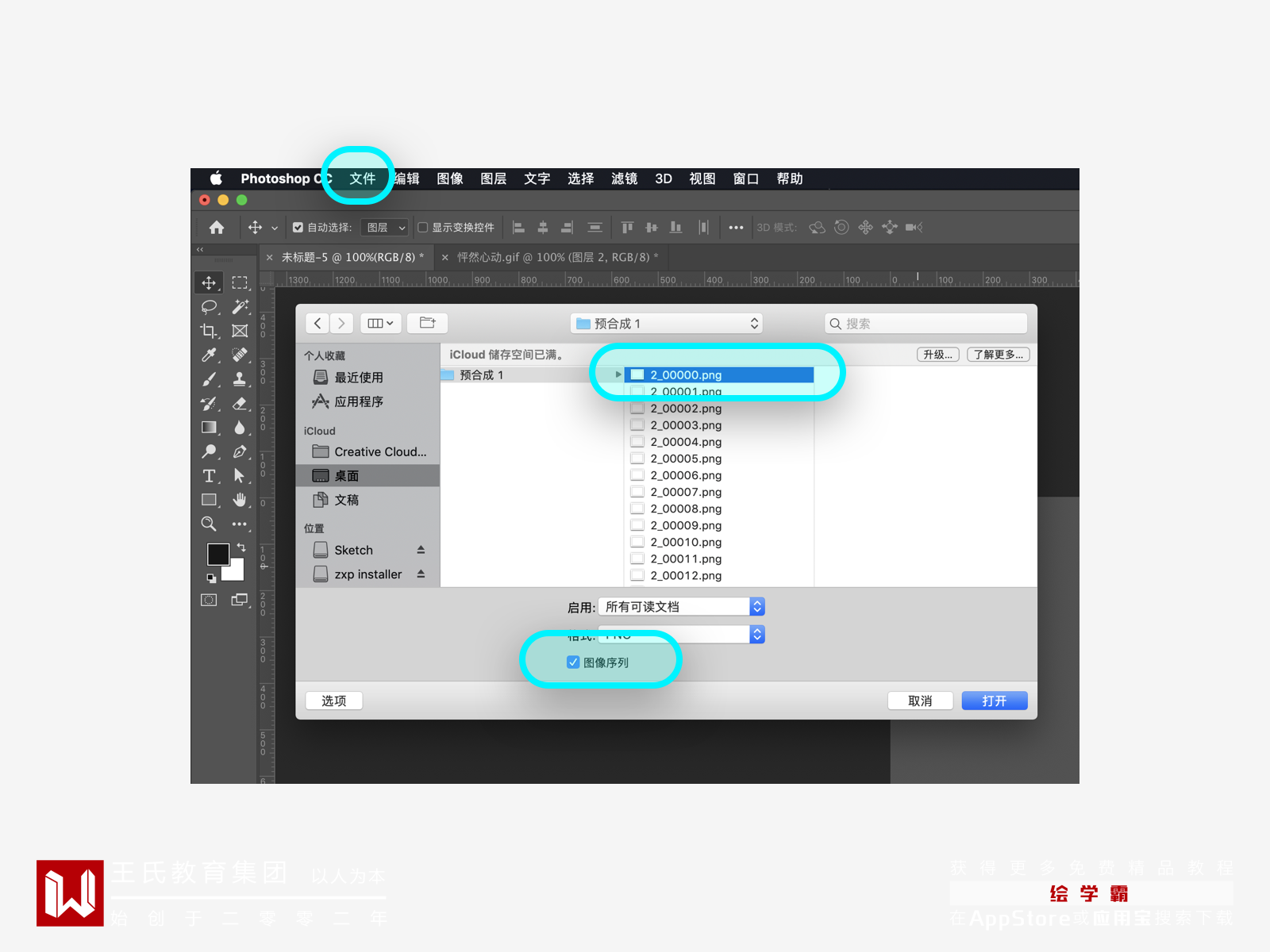Toggle the 自动选择 checkbox
This screenshot has width=1270, height=952.
click(298, 228)
